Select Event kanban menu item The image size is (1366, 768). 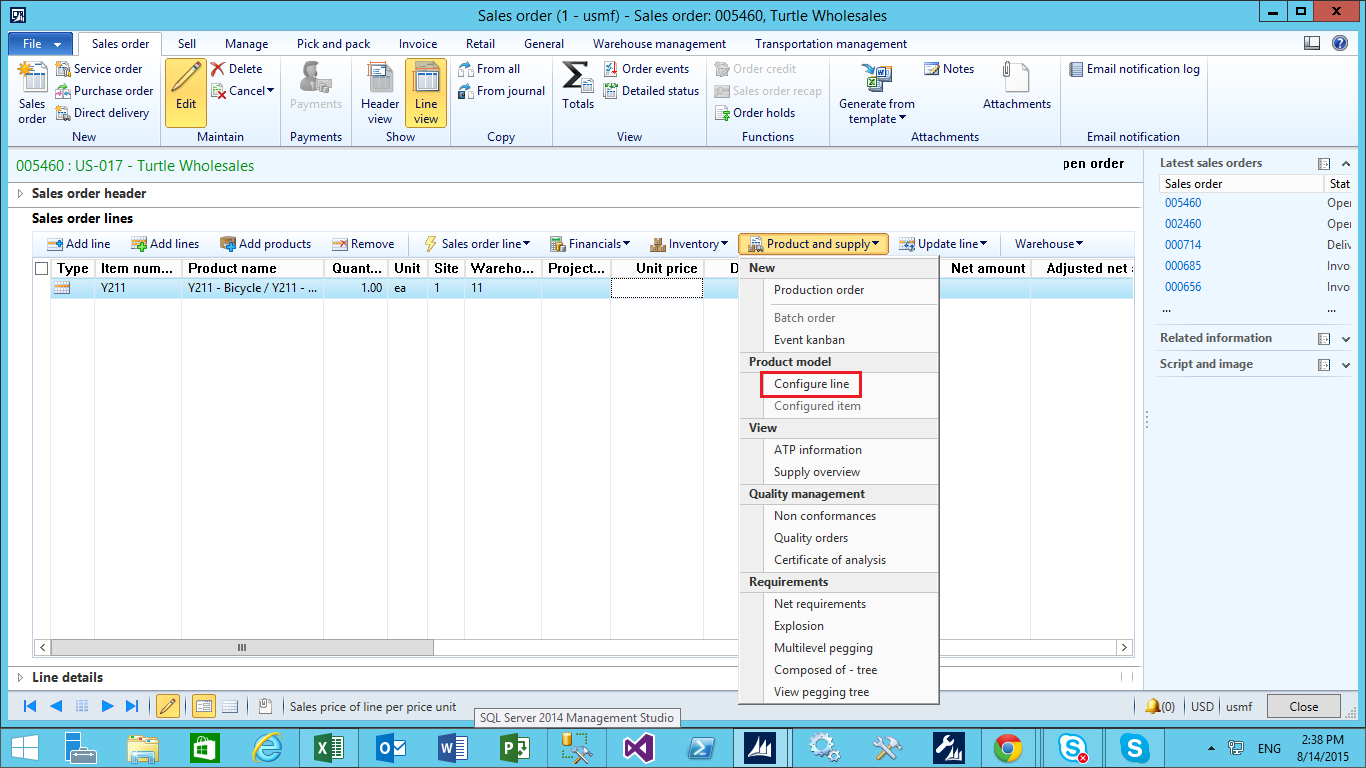coord(809,340)
